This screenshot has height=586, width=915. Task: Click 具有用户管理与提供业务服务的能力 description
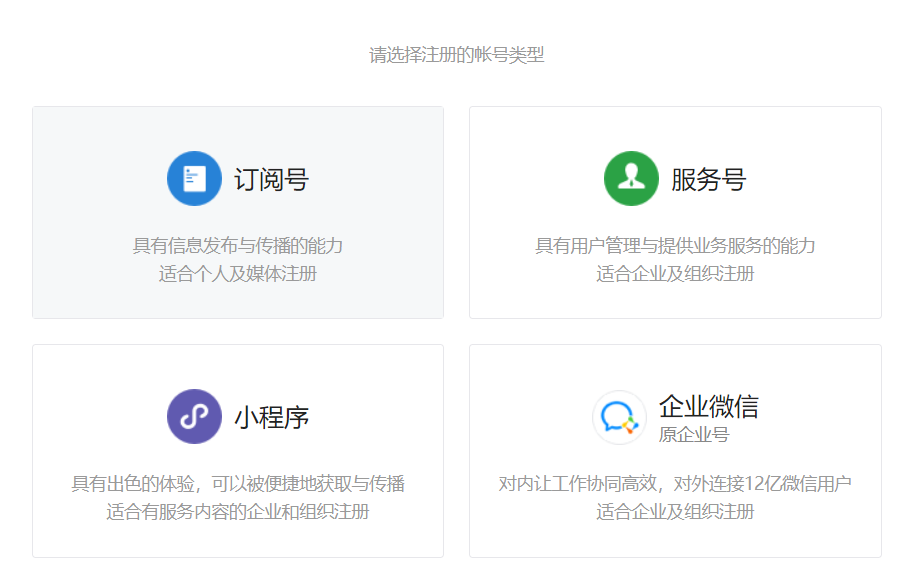tap(672, 246)
